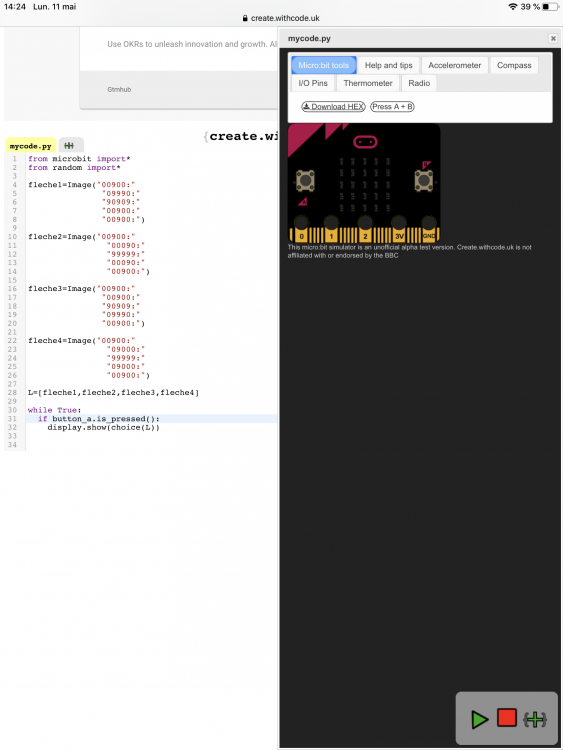Click GND pin on micro:bit edge connector
This screenshot has width=563, height=750.
(429, 231)
